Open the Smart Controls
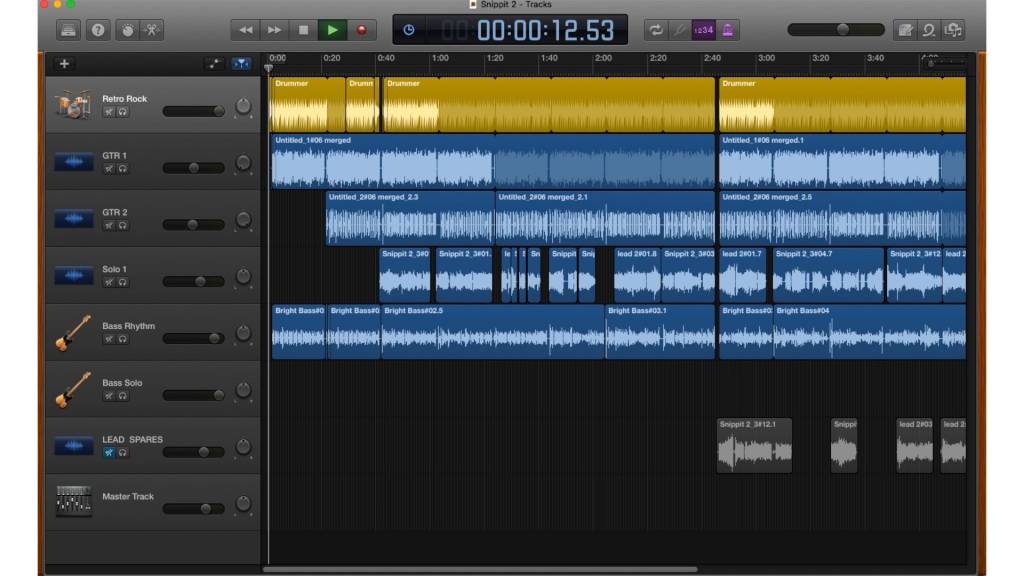 pyautogui.click(x=127, y=30)
